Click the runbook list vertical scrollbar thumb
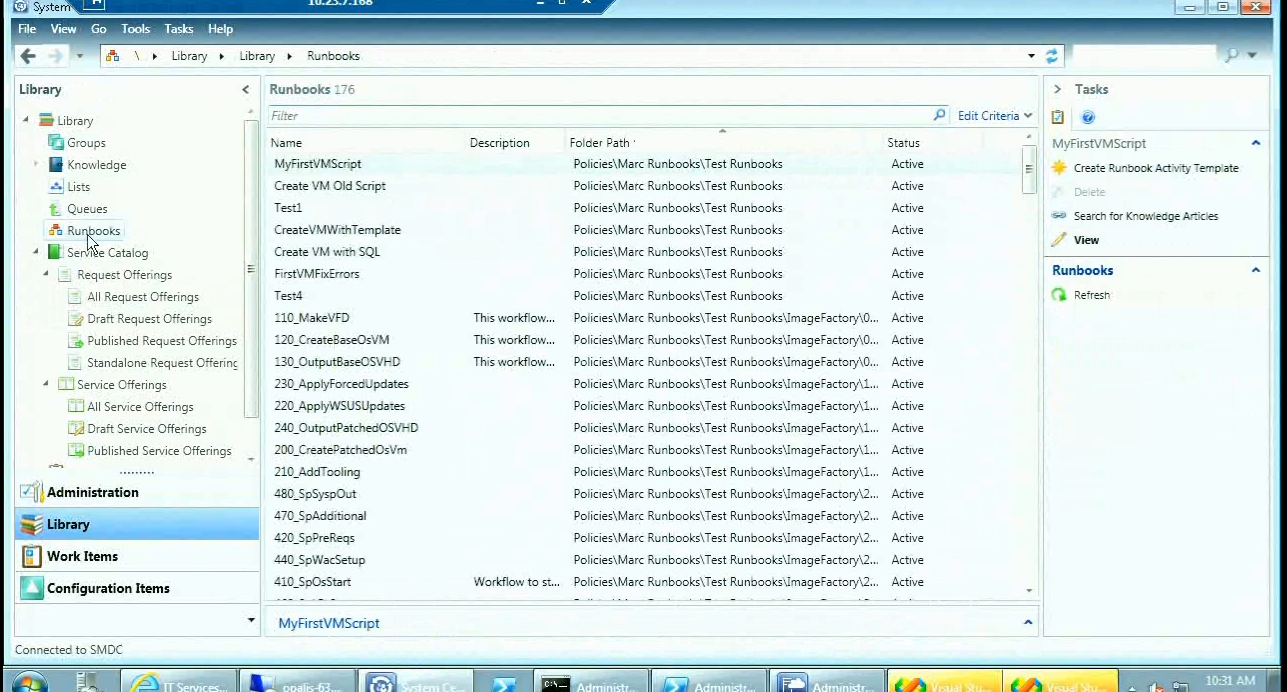Image resolution: width=1287 pixels, height=692 pixels. [x=1029, y=172]
